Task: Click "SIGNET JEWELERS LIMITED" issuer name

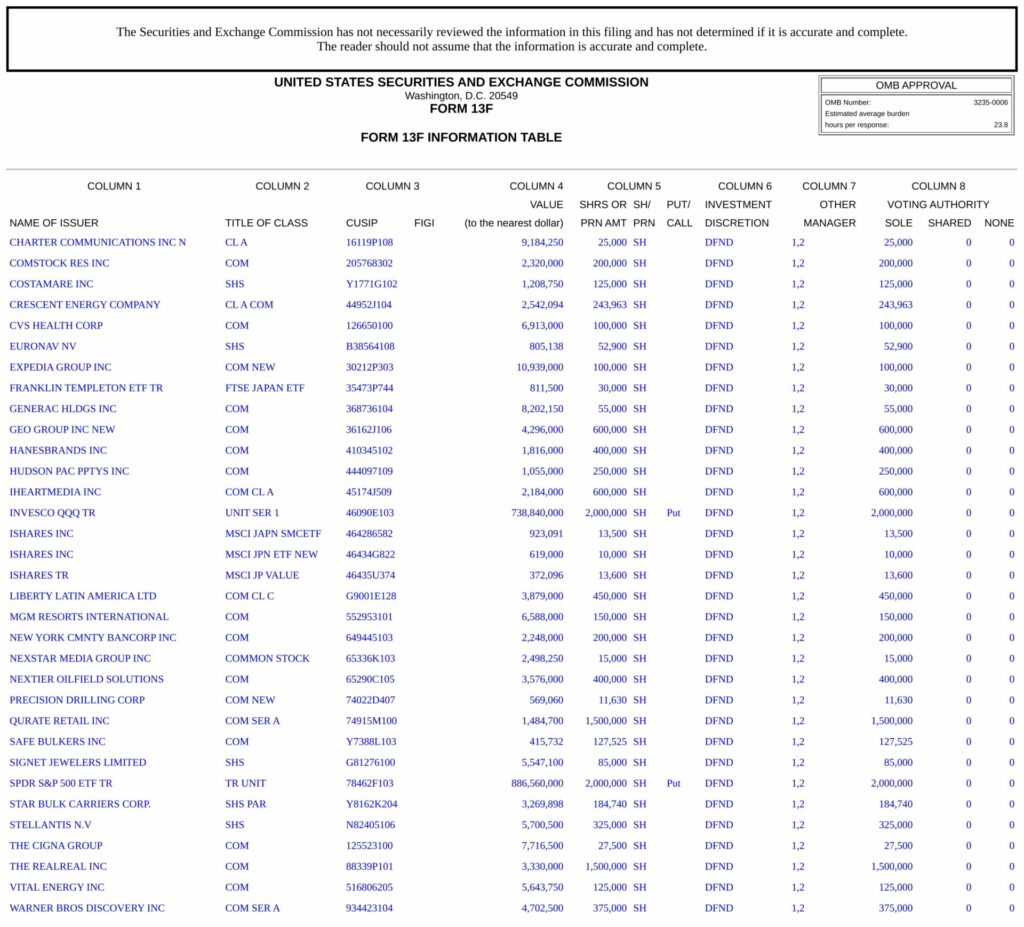Action: (x=78, y=762)
